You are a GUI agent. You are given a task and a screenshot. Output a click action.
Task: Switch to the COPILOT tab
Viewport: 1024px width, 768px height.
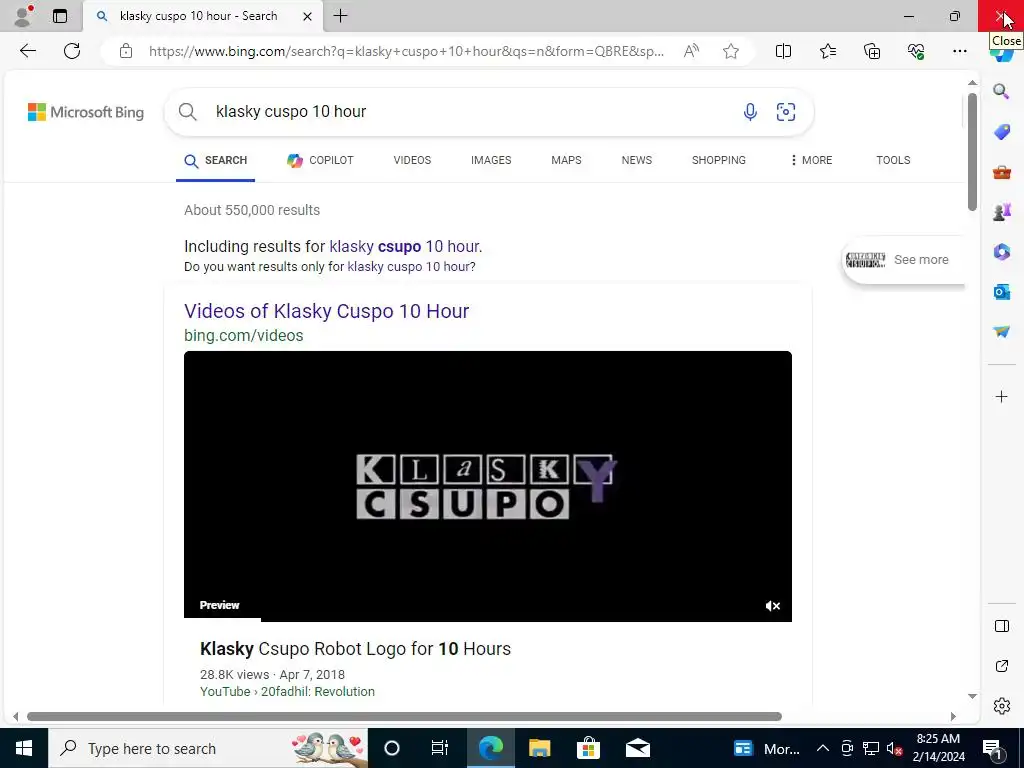point(320,160)
